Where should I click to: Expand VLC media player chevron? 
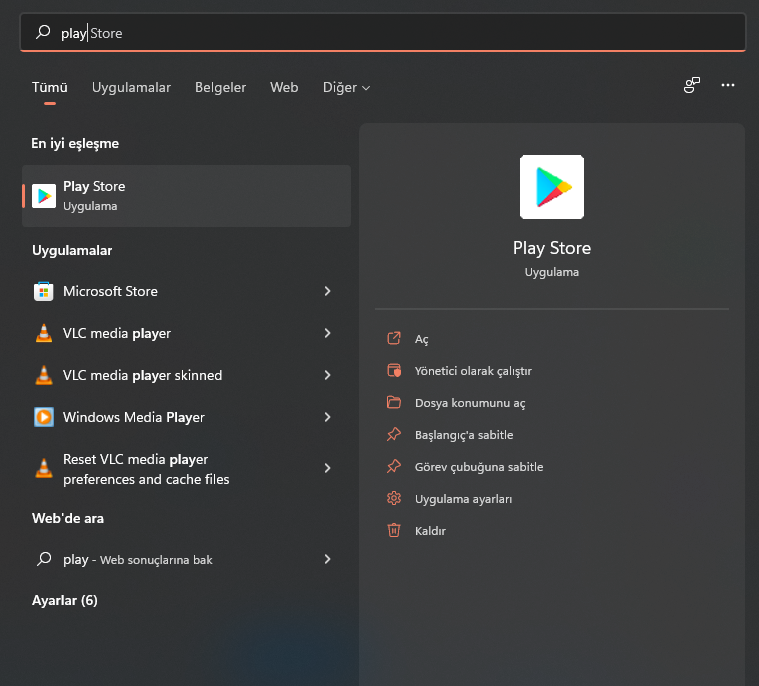click(x=328, y=333)
